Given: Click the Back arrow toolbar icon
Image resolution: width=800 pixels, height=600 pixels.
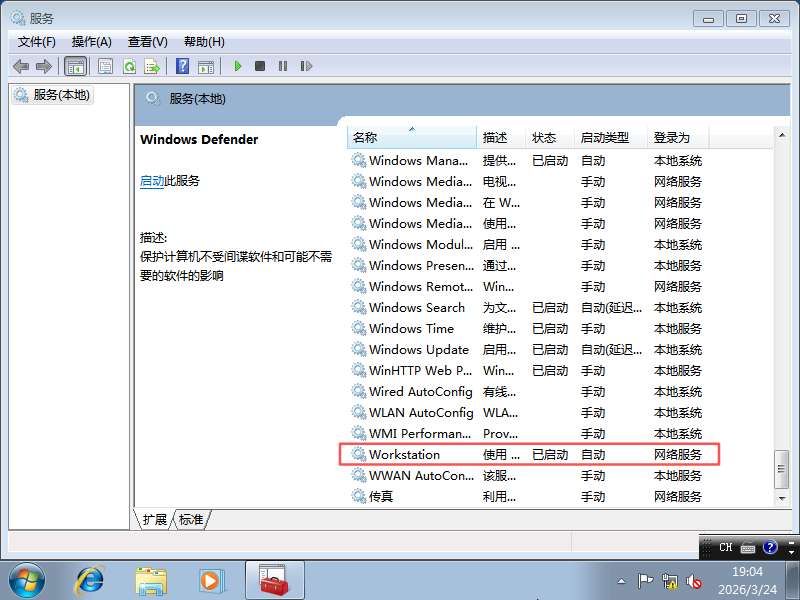Looking at the screenshot, I should tap(21, 66).
